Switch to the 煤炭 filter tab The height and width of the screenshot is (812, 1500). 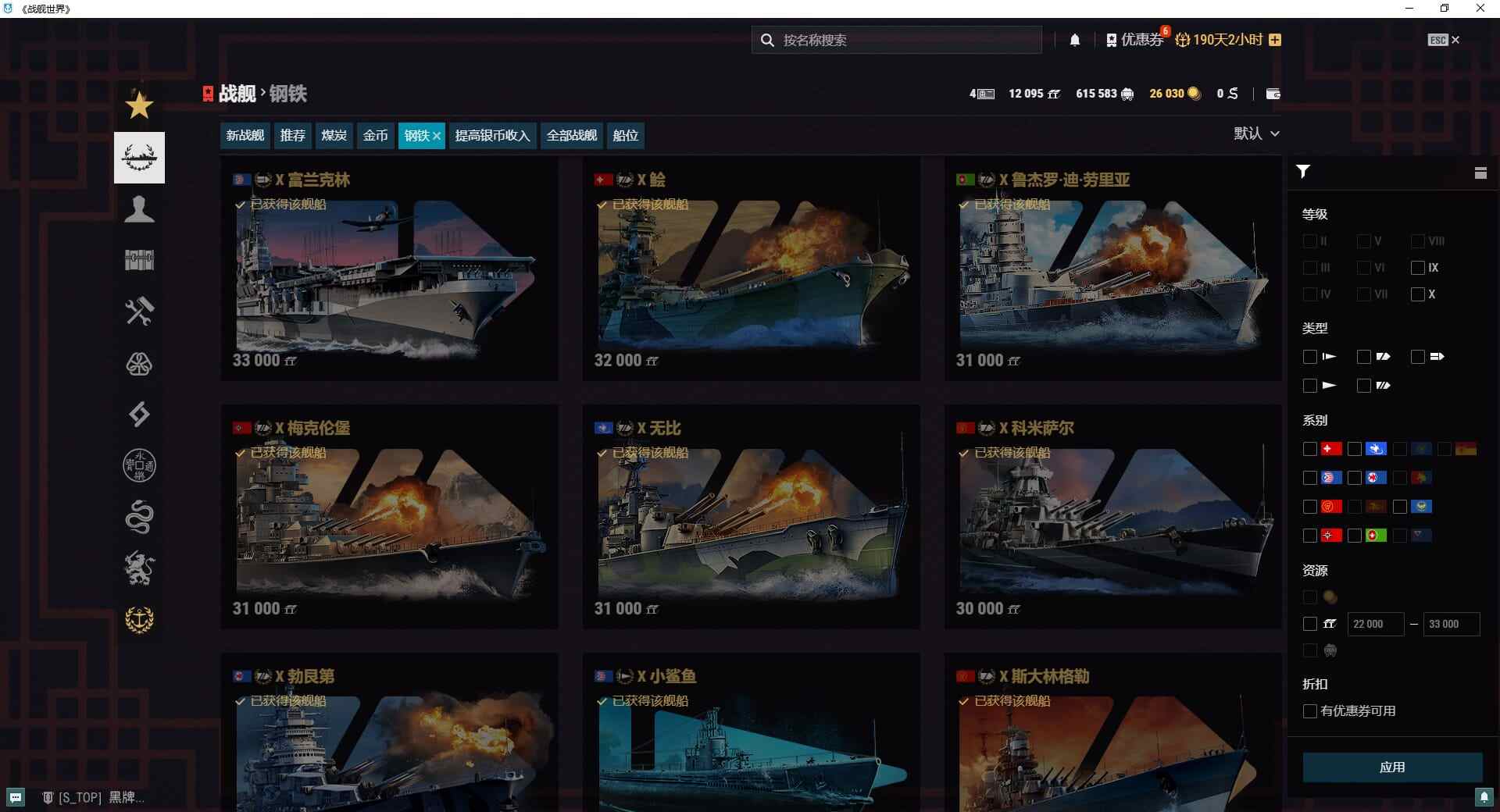pos(334,135)
